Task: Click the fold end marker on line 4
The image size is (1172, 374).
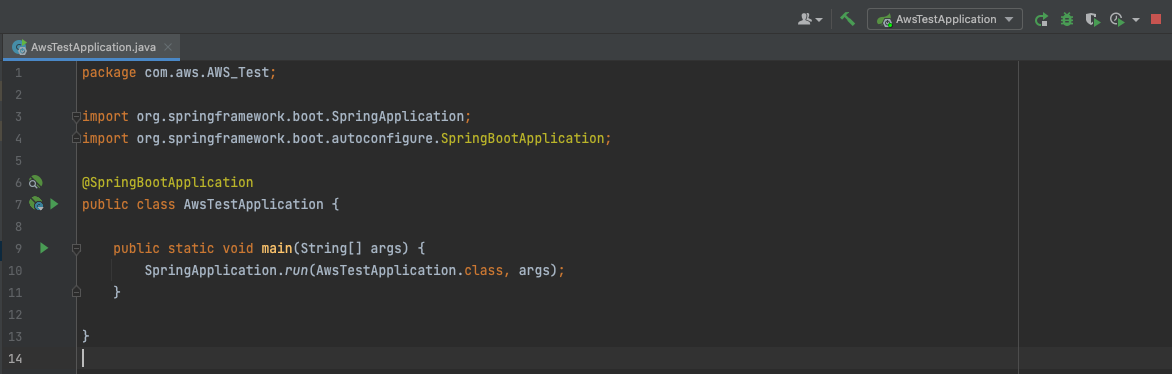Action: tap(75, 138)
